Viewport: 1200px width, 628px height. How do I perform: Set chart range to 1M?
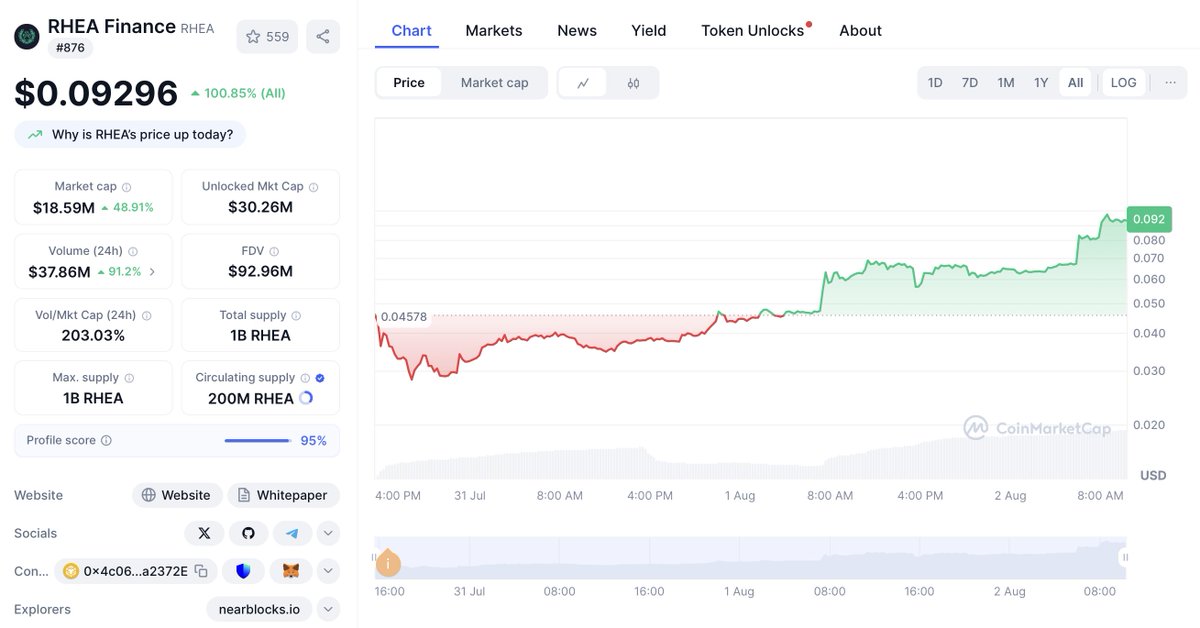(x=1006, y=83)
